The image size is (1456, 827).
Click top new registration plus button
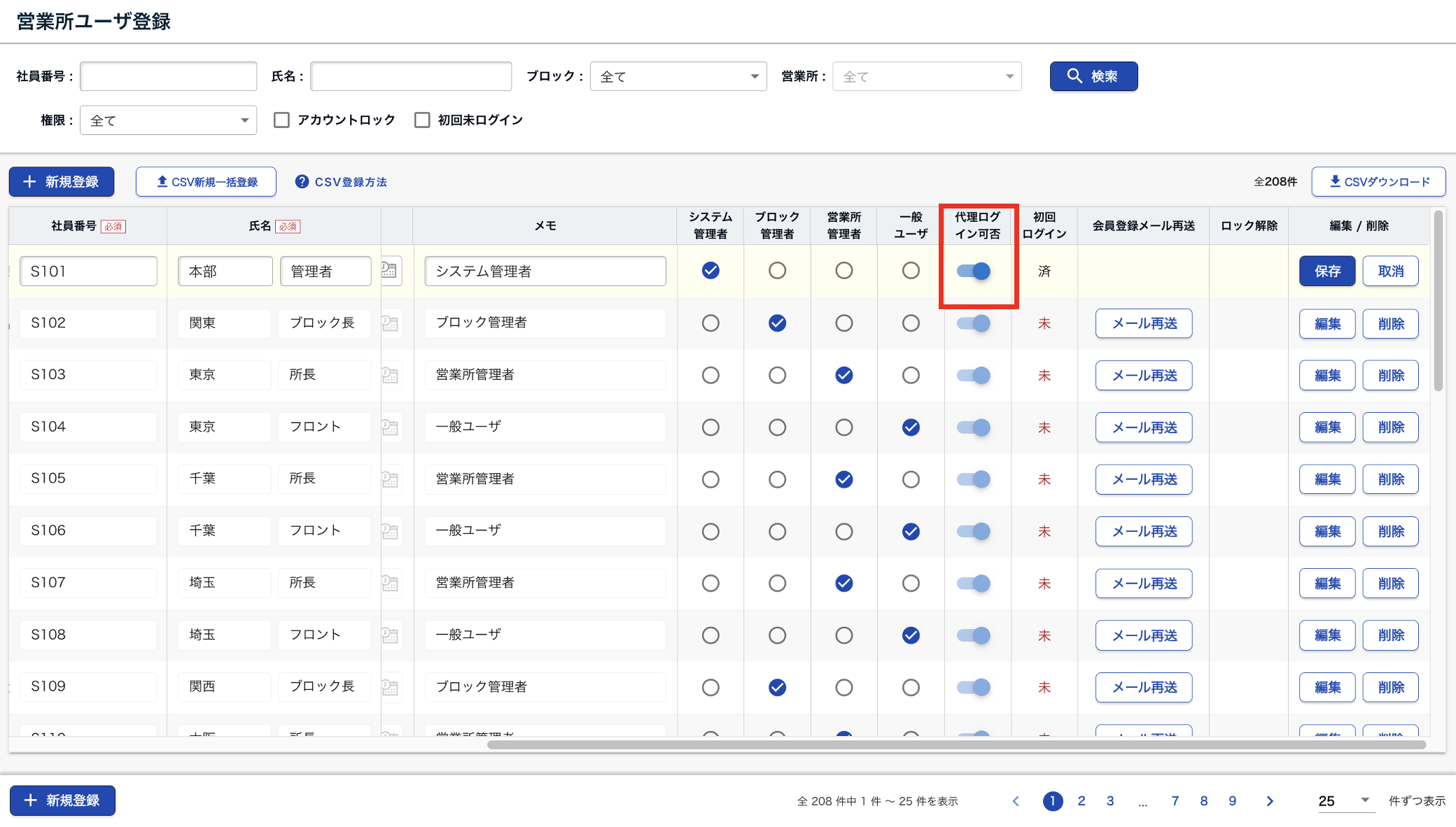click(x=62, y=182)
